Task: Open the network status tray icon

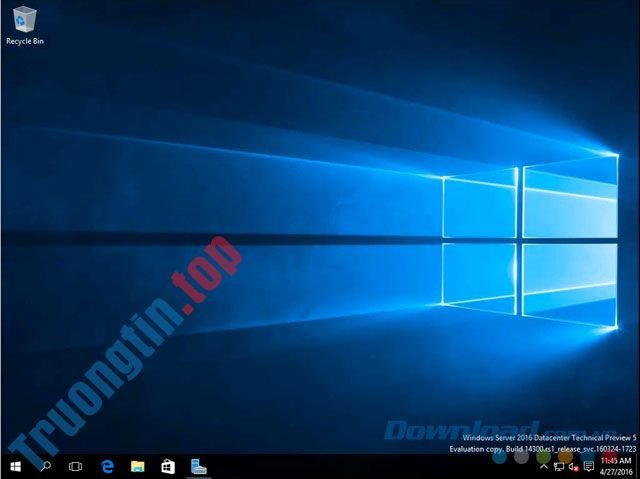Action: click(x=559, y=466)
